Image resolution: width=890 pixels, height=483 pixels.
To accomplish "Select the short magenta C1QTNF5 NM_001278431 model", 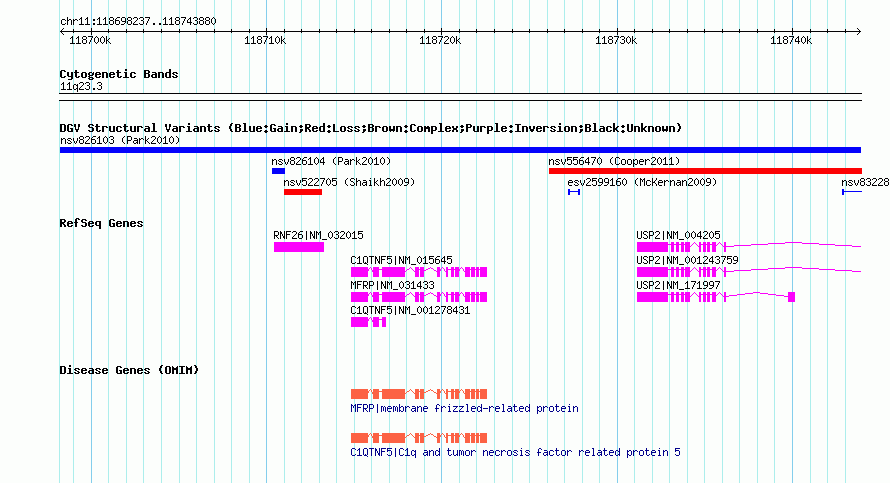I will coord(368,322).
